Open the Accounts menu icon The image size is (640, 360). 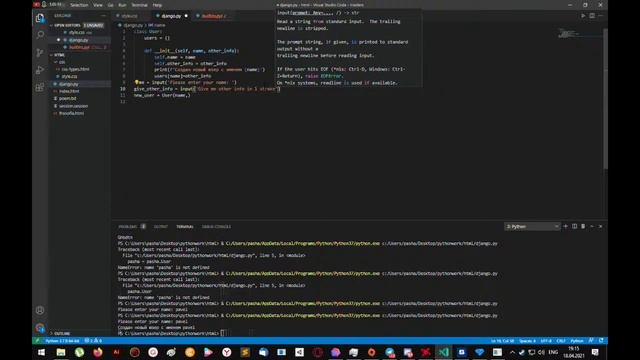click(x=40, y=310)
